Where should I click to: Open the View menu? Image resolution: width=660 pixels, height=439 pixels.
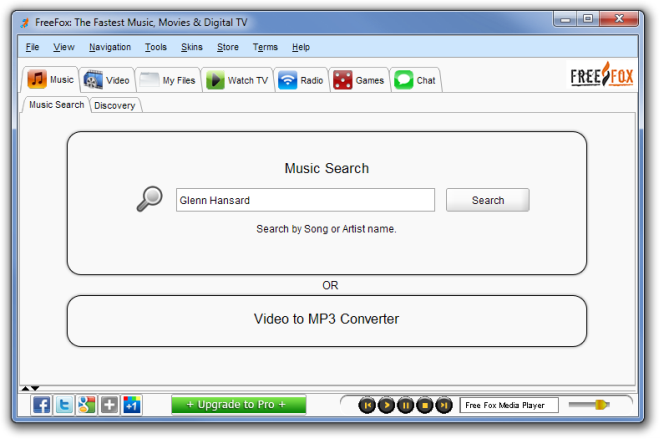click(64, 47)
